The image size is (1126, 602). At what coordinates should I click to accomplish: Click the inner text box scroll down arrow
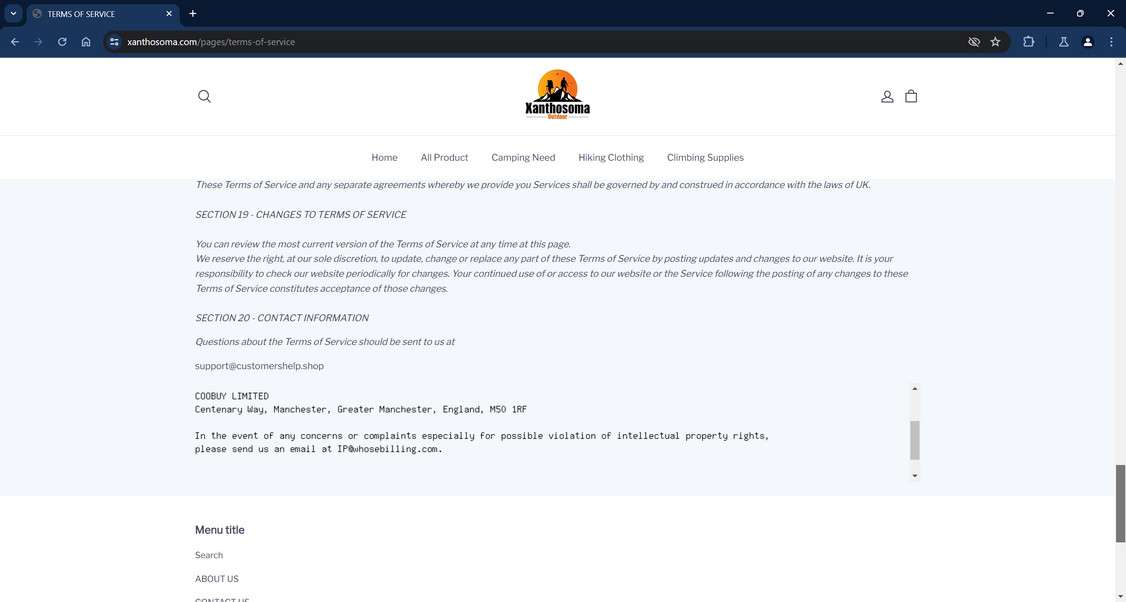coord(915,476)
